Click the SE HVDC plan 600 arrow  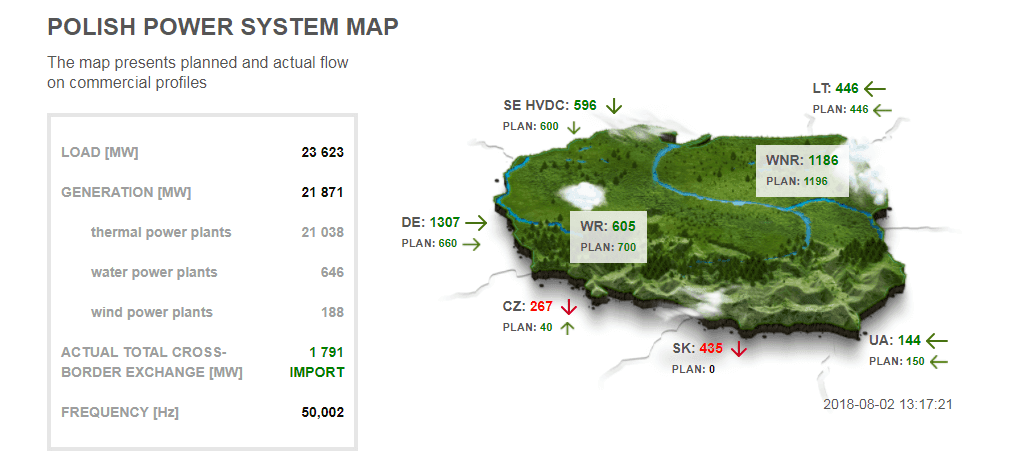click(573, 127)
